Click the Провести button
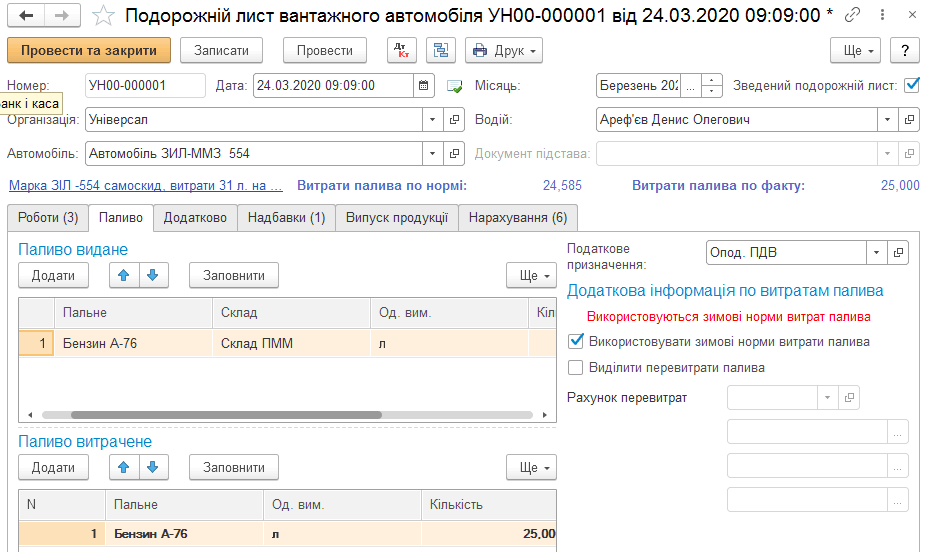928x552 pixels. tap(325, 51)
